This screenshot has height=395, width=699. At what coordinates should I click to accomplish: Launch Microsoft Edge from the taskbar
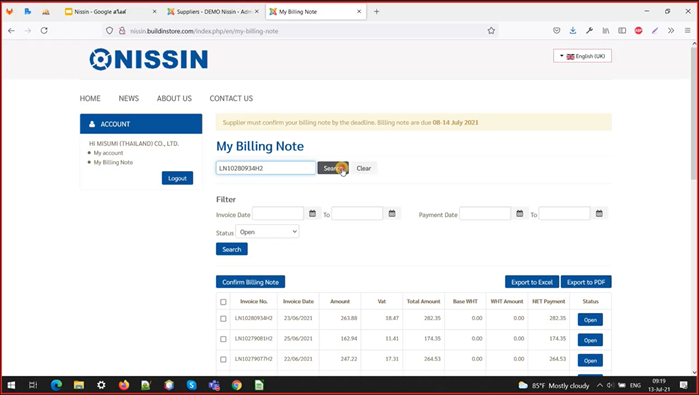click(56, 385)
